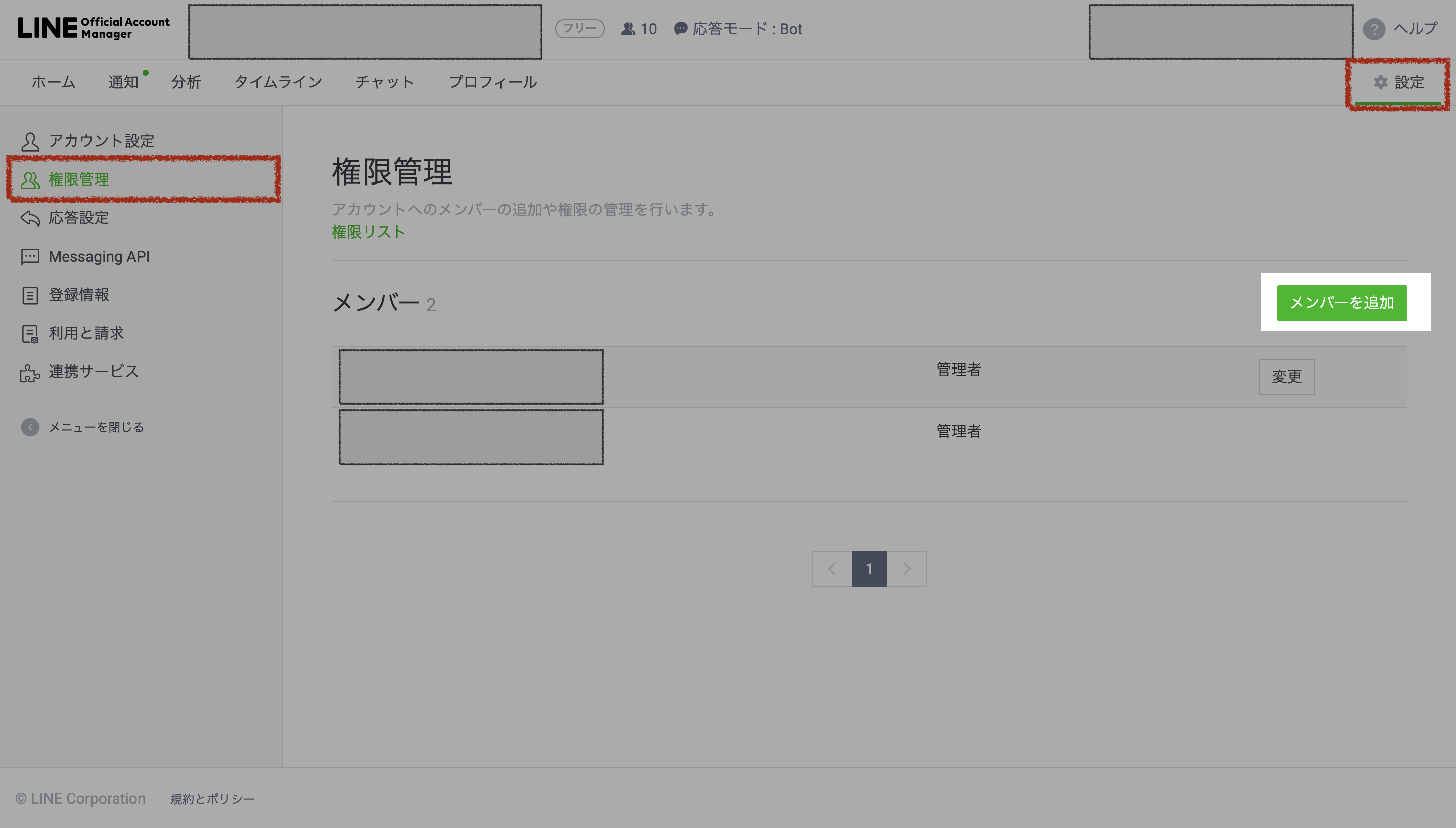
Task: Click the 連携サービス puzzle piece icon
Action: coord(29,373)
